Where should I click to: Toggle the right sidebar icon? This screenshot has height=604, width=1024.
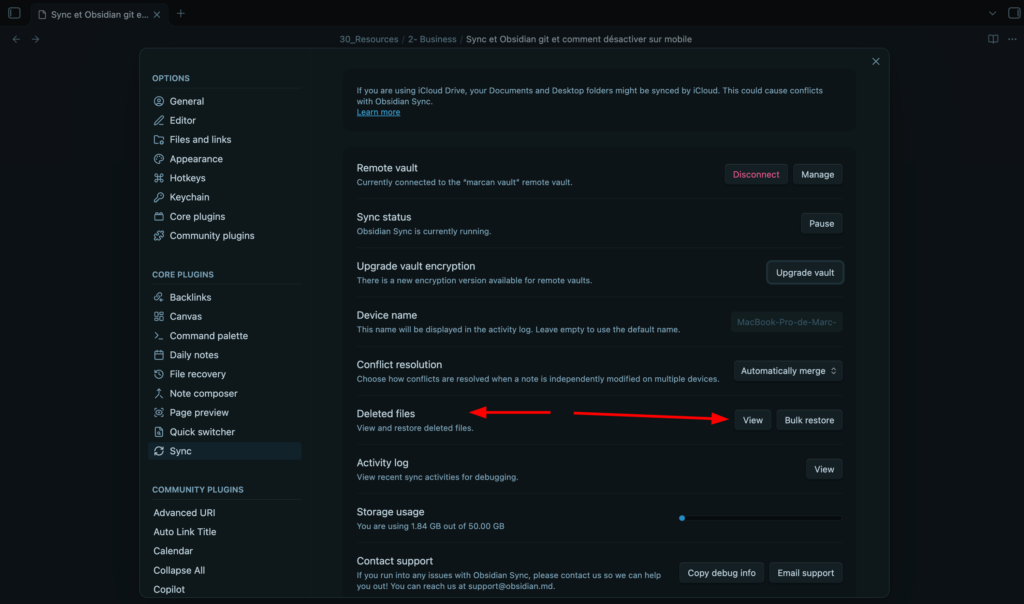tap(1014, 13)
